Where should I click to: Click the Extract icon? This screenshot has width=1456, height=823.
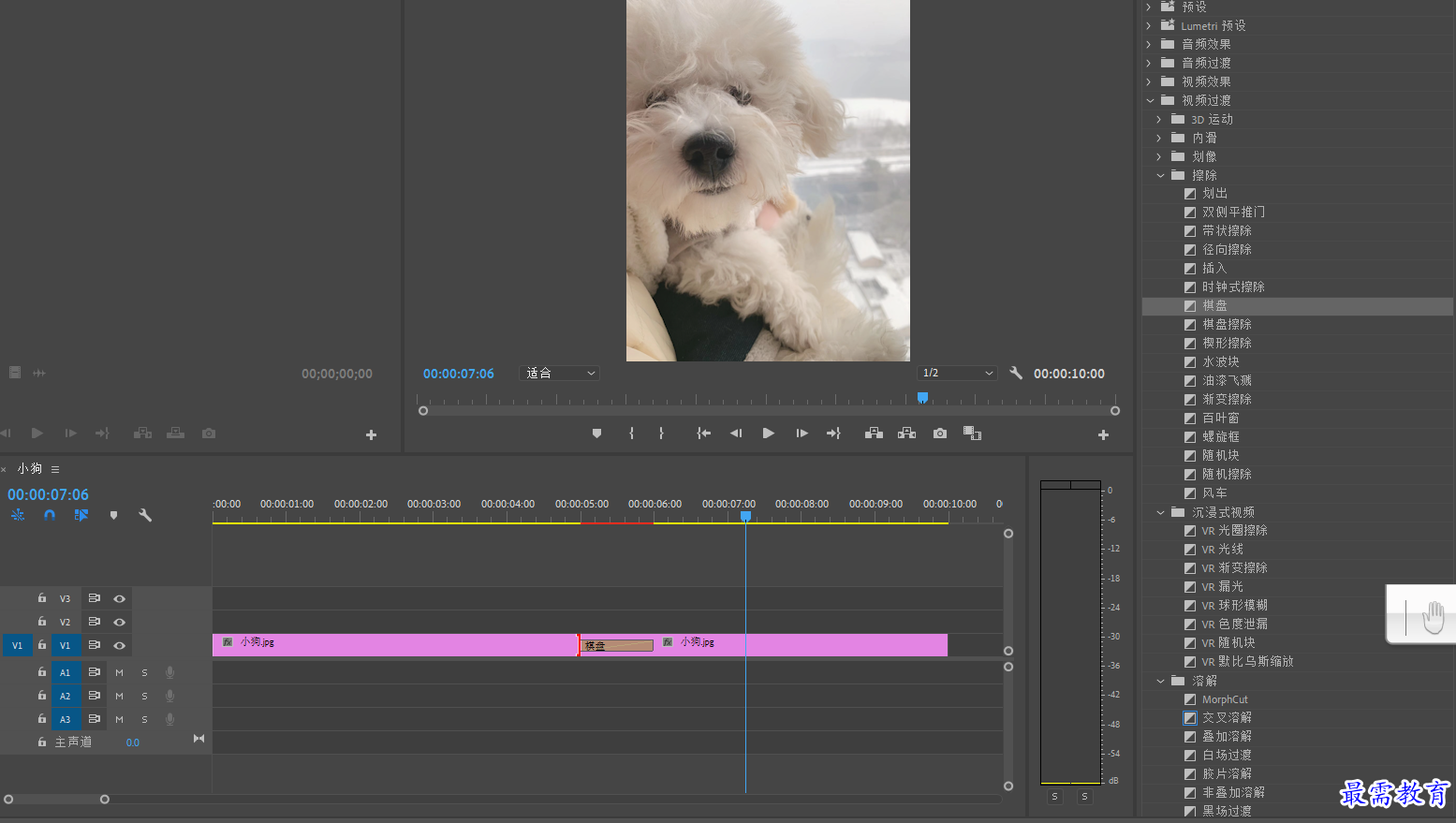pos(906,434)
